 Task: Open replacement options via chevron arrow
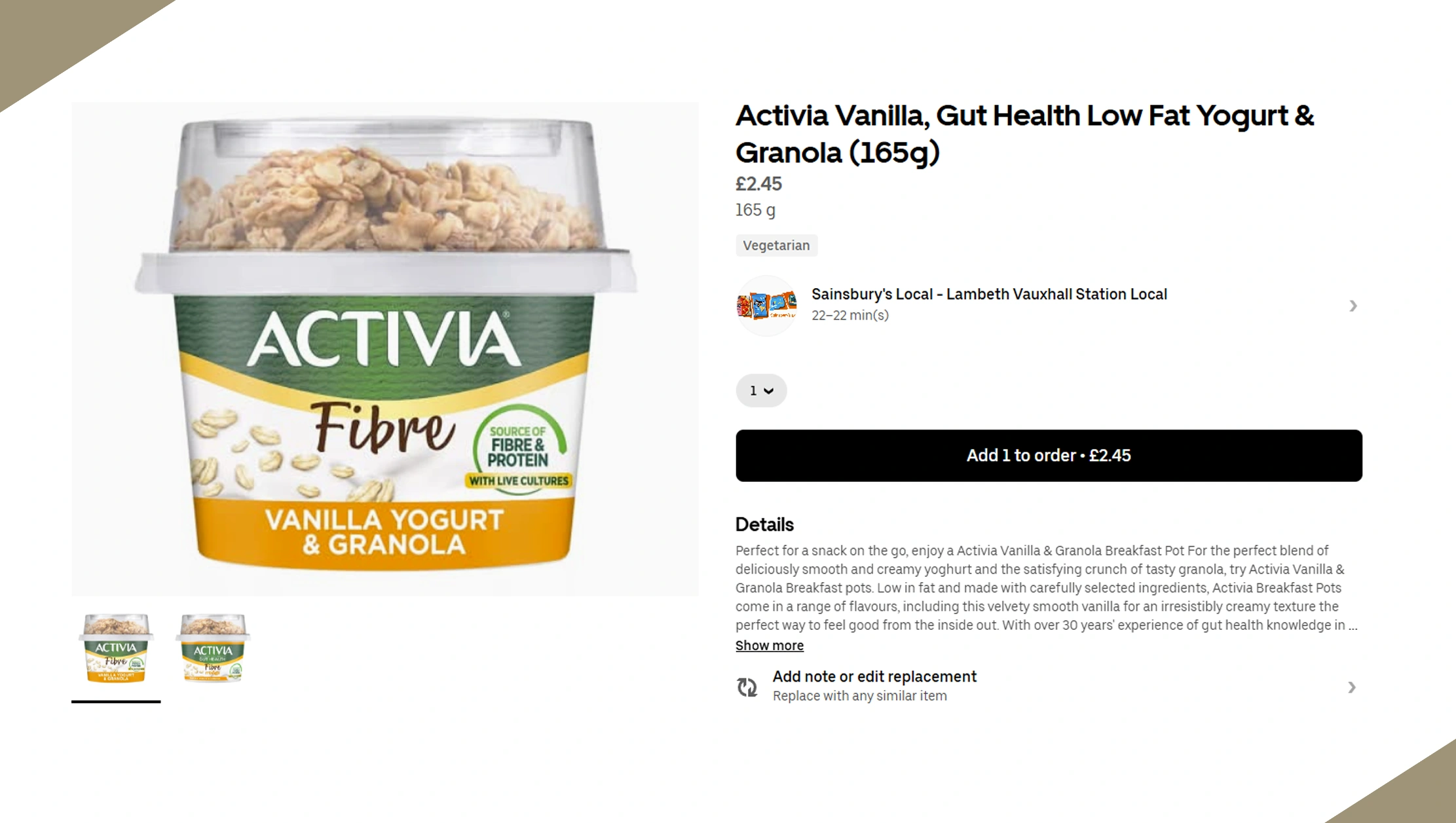click(1351, 687)
